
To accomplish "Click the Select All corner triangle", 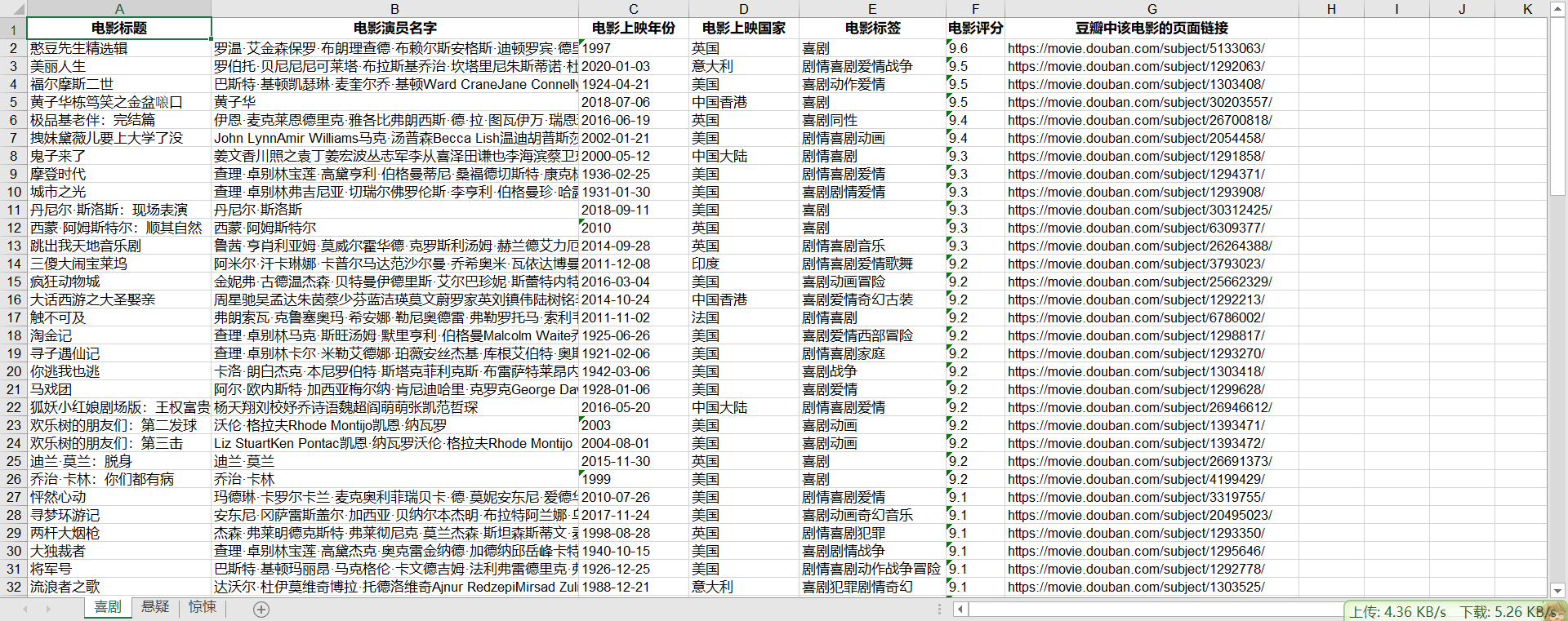I will click(13, 9).
